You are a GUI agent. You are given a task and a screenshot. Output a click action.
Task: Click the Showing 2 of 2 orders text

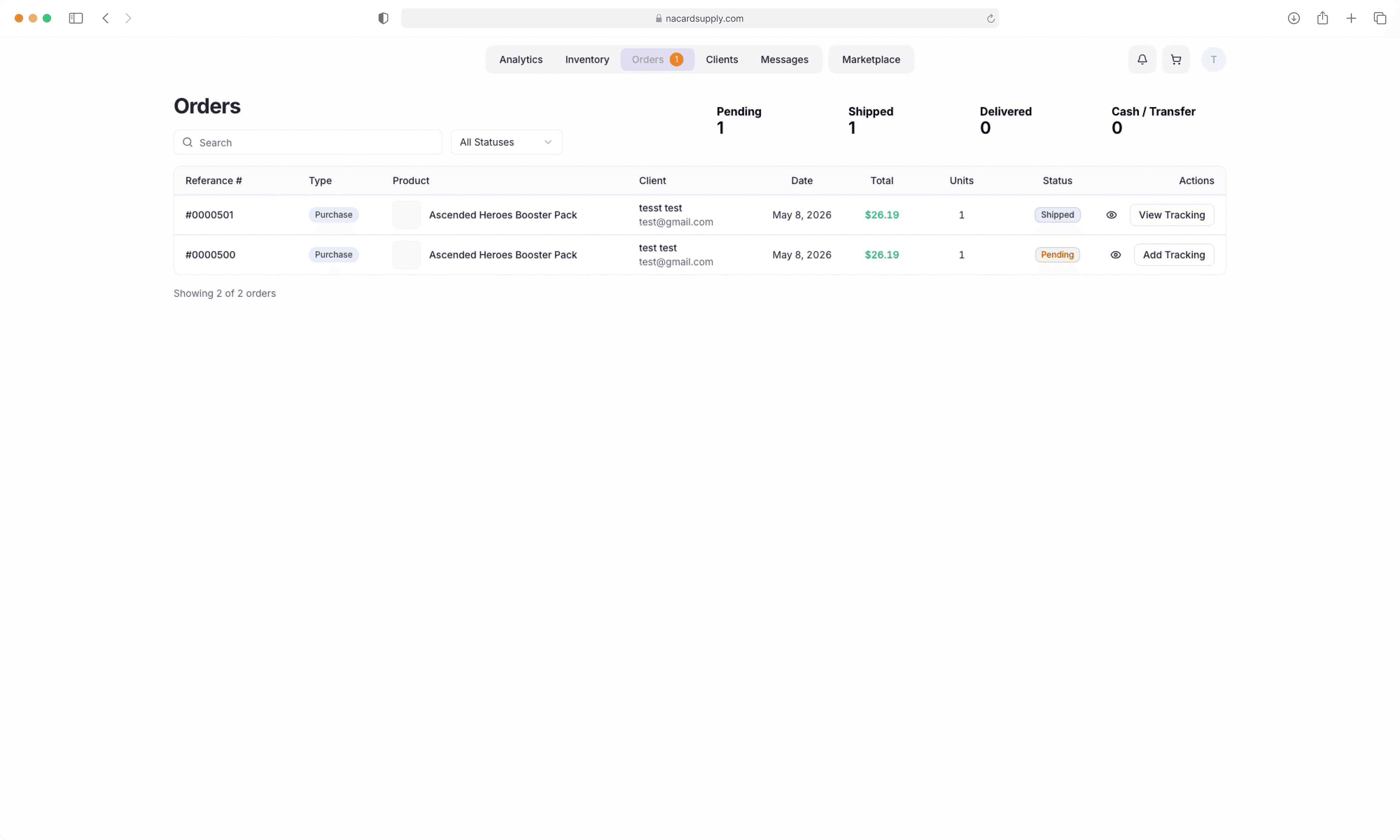pyautogui.click(x=225, y=293)
